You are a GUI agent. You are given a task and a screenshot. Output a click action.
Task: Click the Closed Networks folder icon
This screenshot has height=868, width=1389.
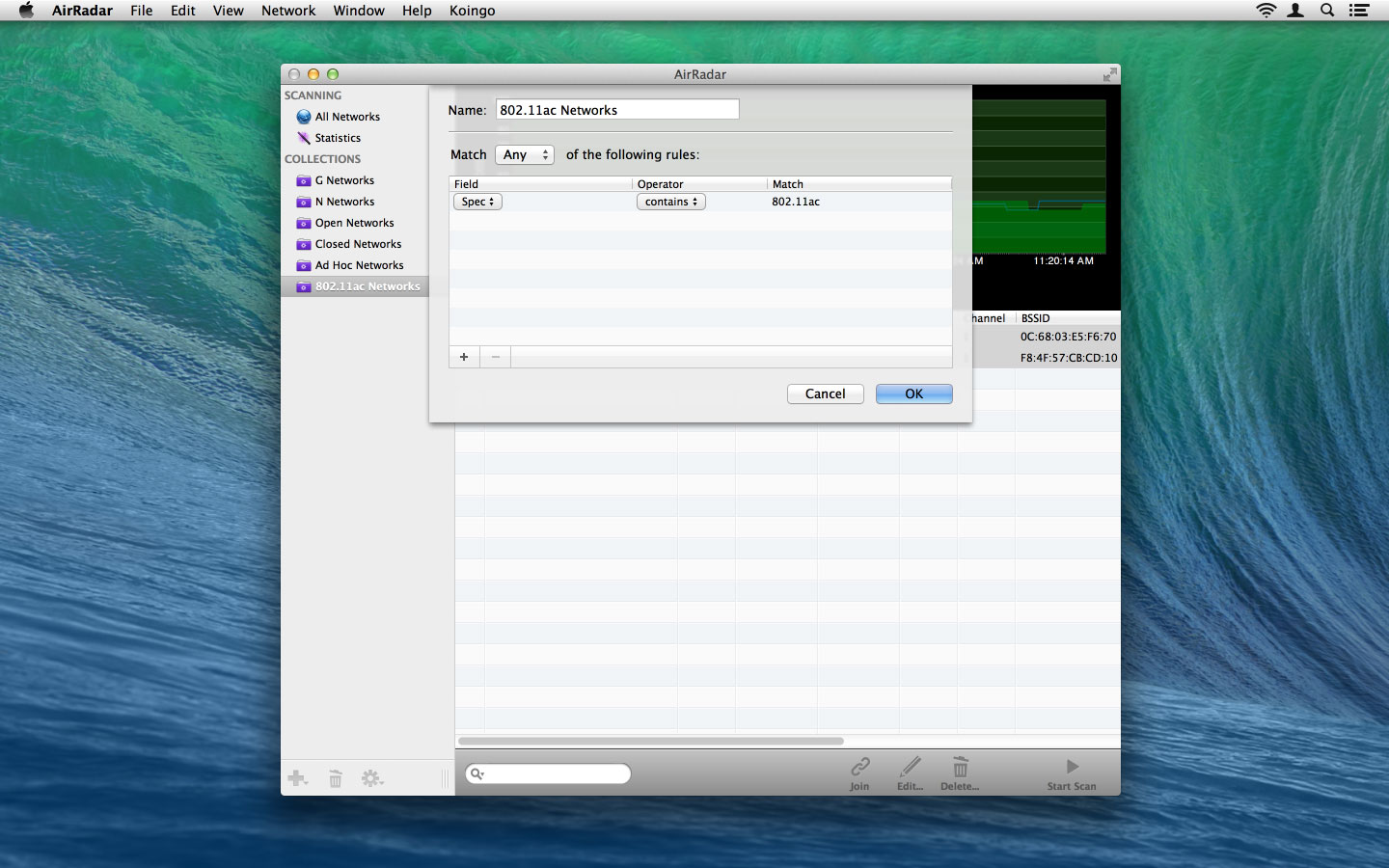pos(304,244)
